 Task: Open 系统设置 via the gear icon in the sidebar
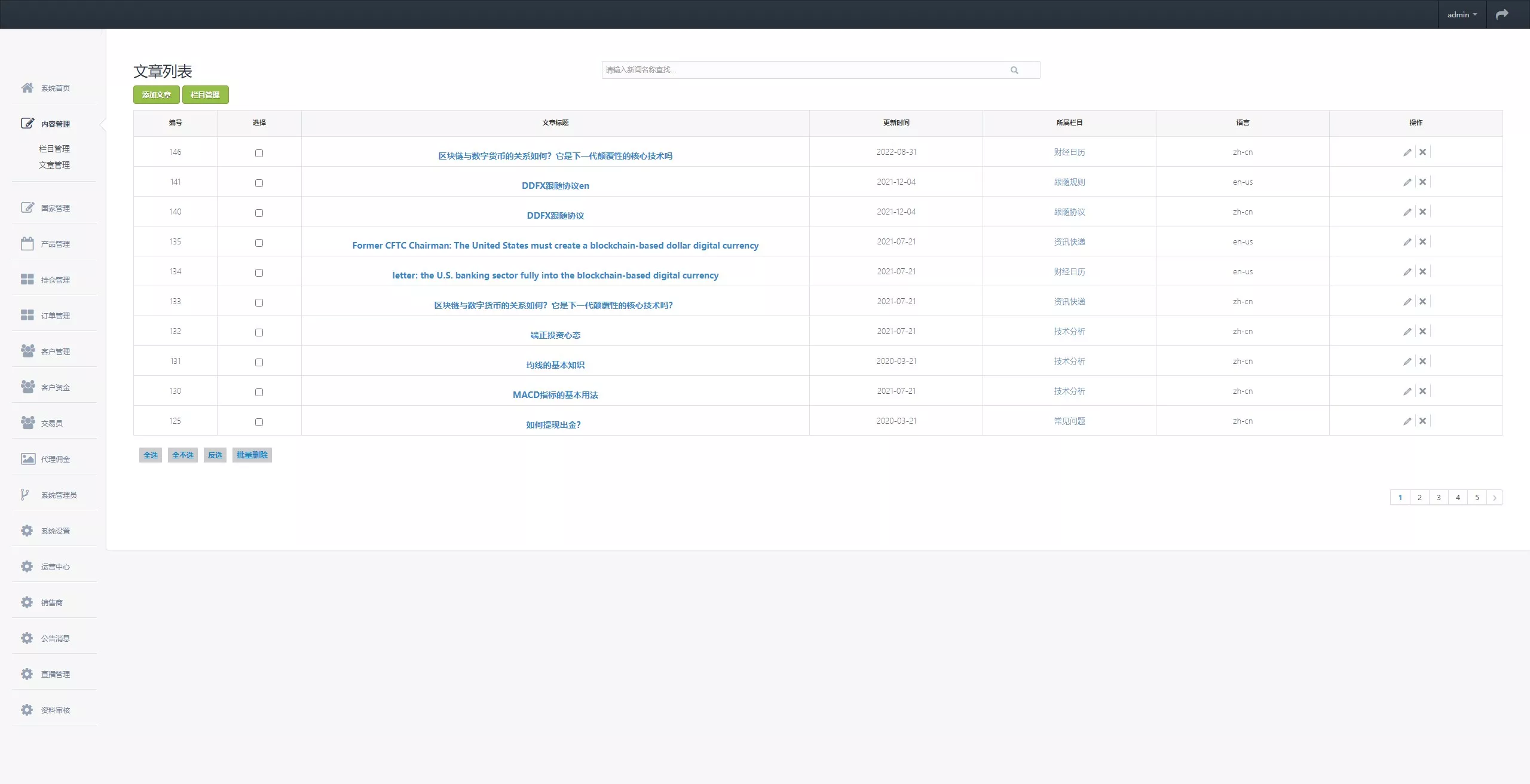[27, 531]
